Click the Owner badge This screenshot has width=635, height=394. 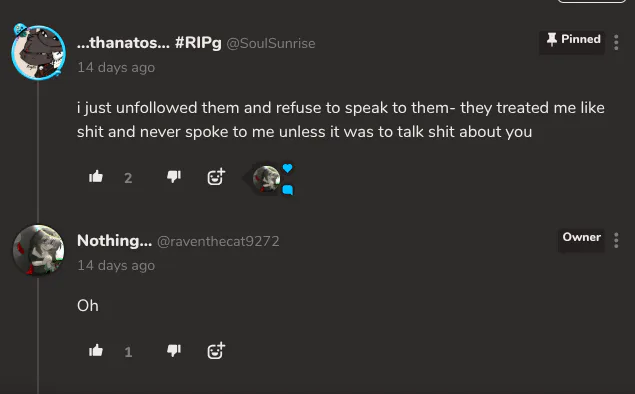(x=582, y=237)
